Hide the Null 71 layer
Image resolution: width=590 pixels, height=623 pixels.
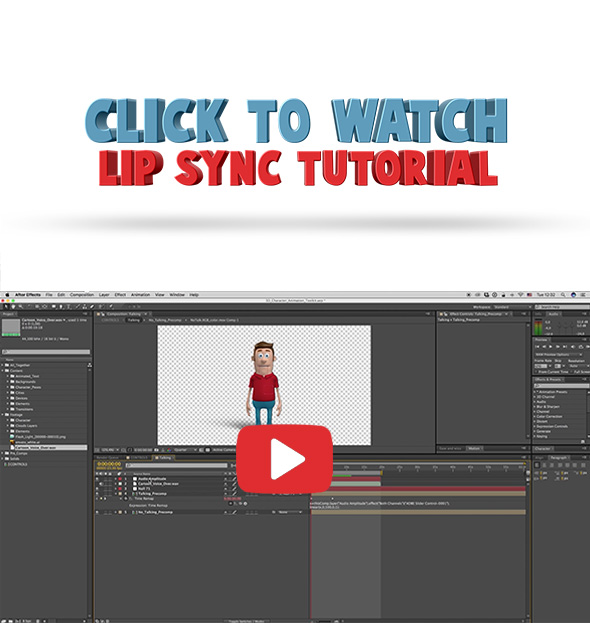point(97,489)
